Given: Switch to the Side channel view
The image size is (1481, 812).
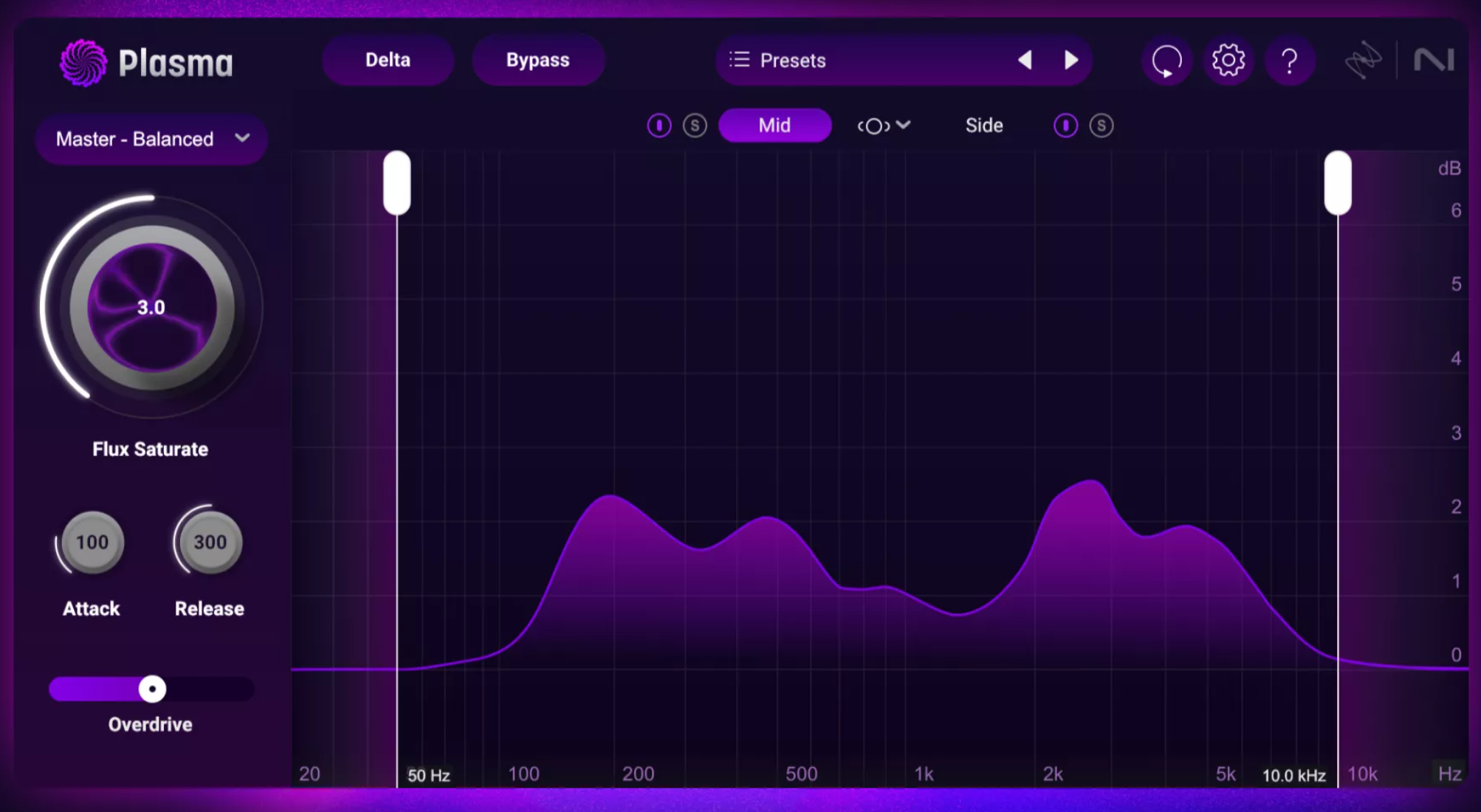Looking at the screenshot, I should tap(983, 125).
